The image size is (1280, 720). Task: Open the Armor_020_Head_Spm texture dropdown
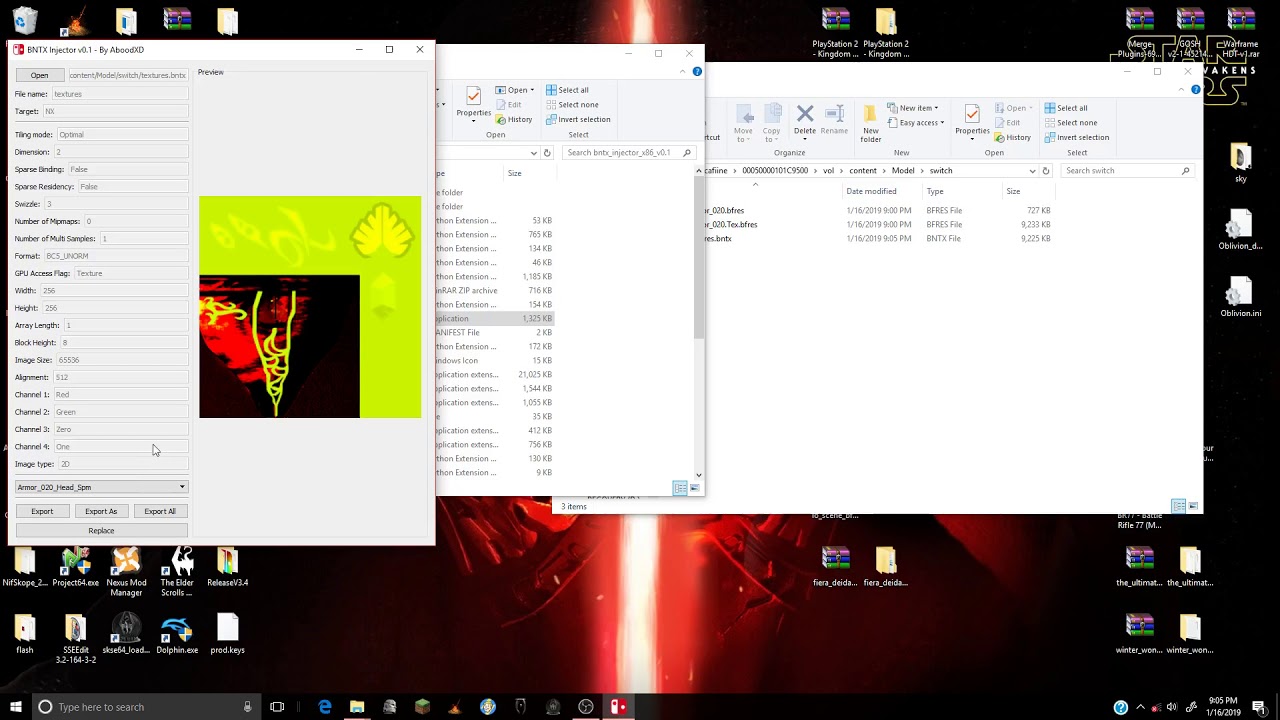pyautogui.click(x=101, y=487)
